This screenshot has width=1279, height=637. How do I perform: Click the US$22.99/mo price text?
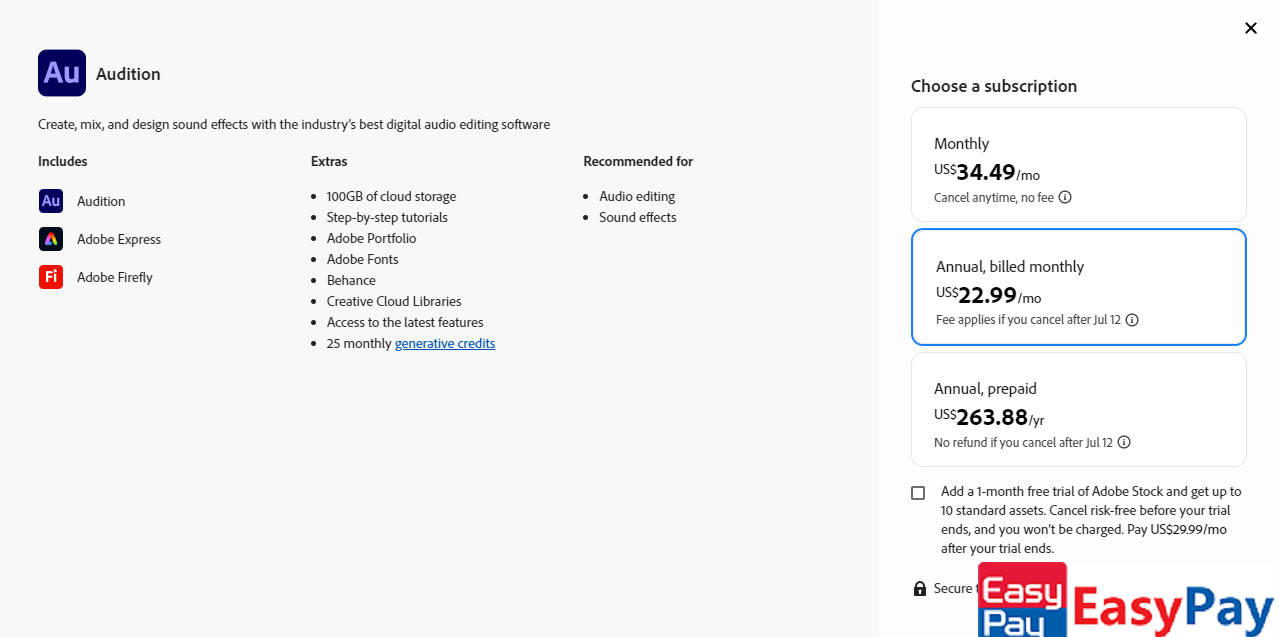click(988, 296)
